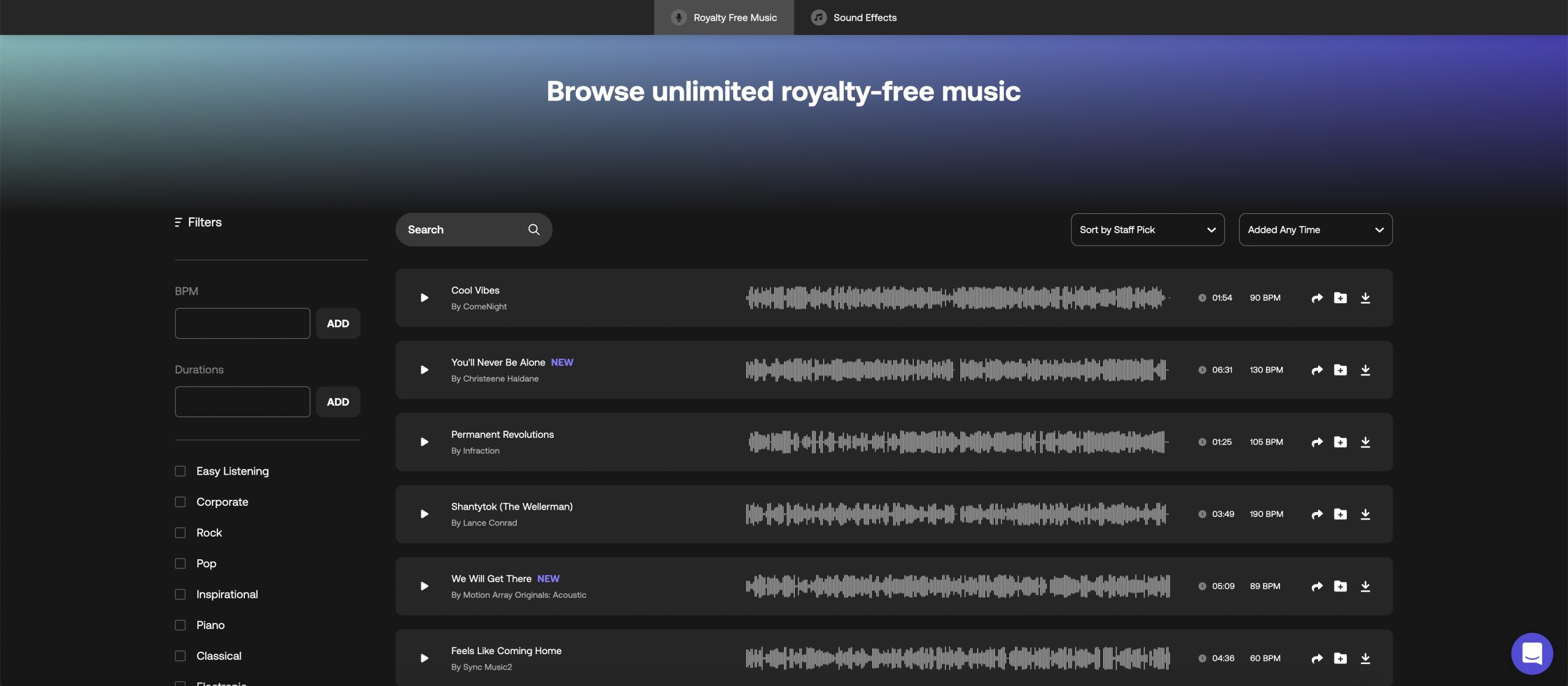
Task: Play Shantytok (The Wellerman) track
Action: (x=424, y=514)
